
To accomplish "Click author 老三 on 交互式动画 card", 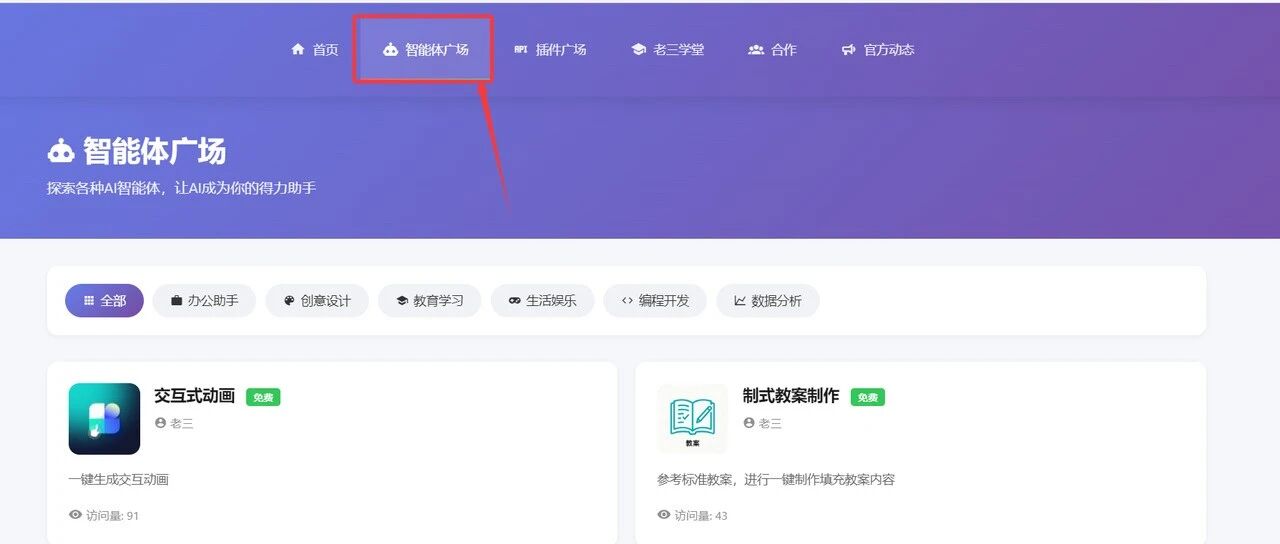I will (x=181, y=423).
